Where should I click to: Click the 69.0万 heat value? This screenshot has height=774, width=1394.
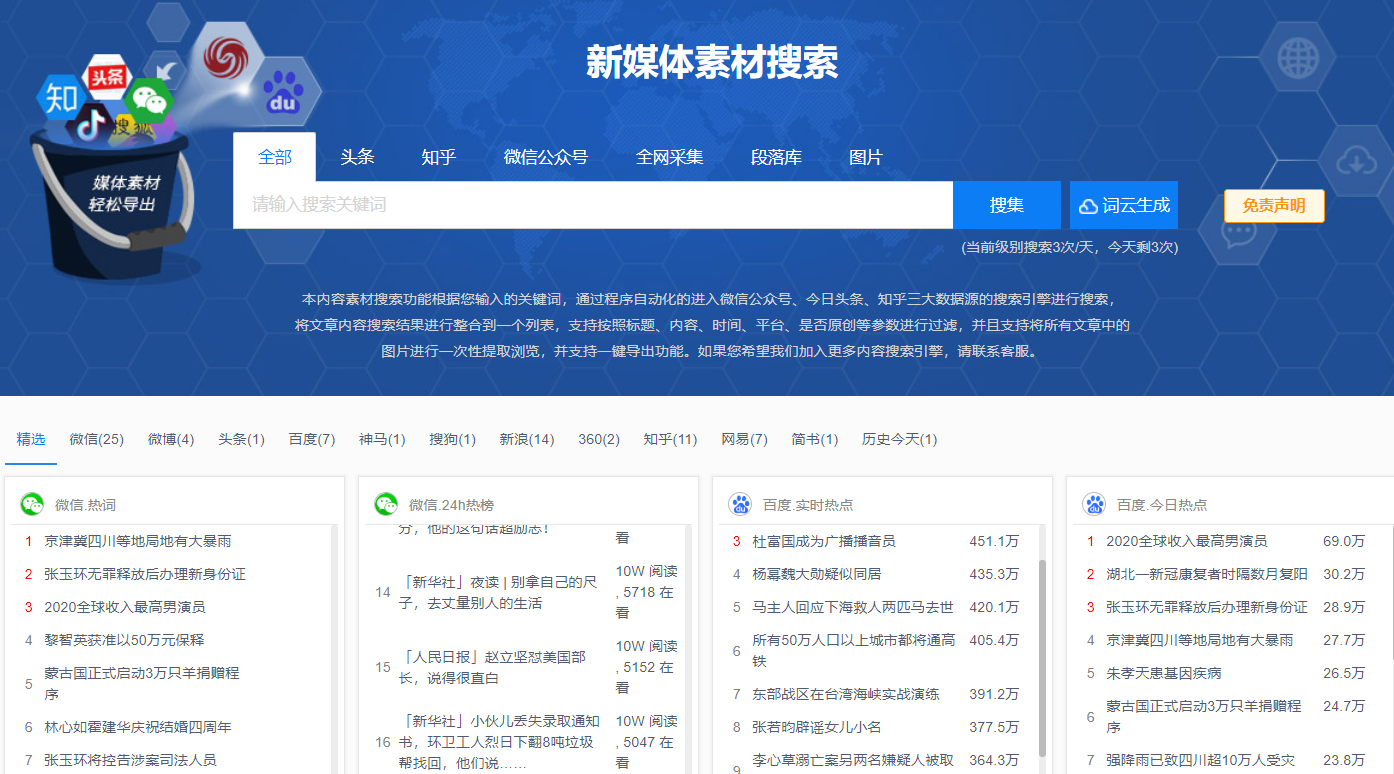(x=1344, y=541)
